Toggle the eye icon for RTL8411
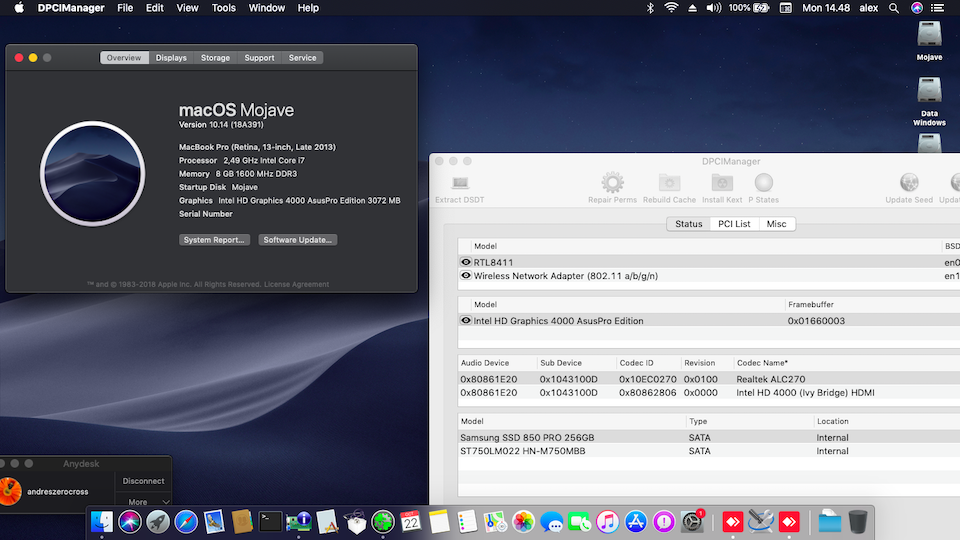This screenshot has height=540, width=960. tap(466, 262)
